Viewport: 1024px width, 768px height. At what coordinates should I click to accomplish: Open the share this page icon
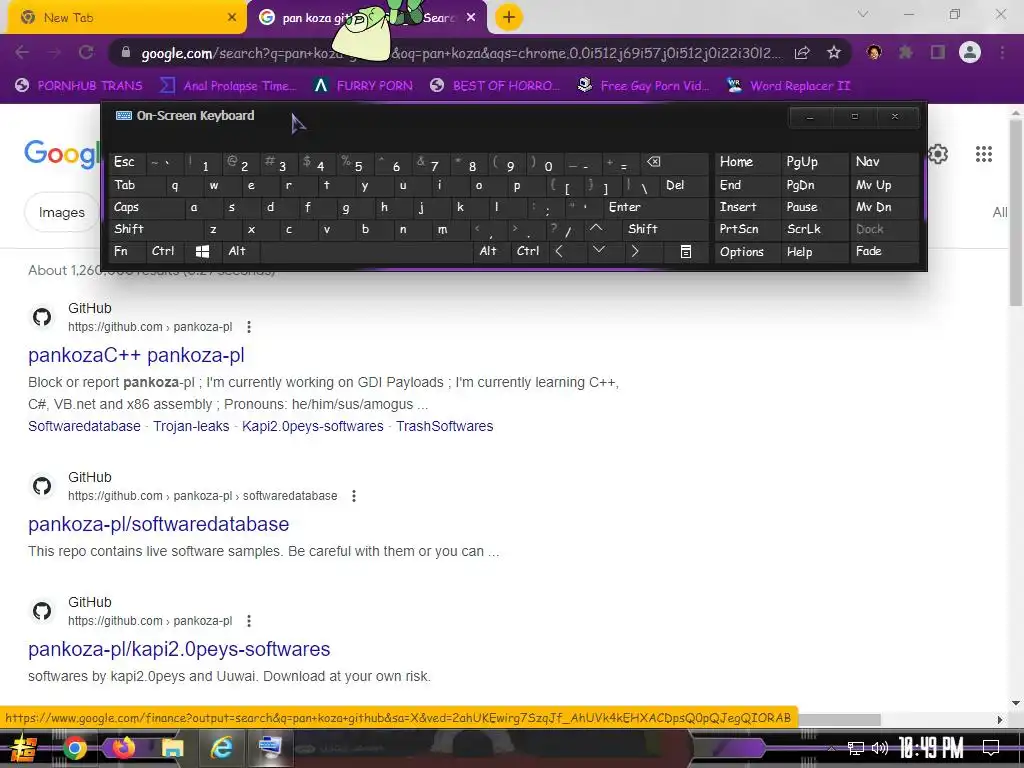click(802, 53)
